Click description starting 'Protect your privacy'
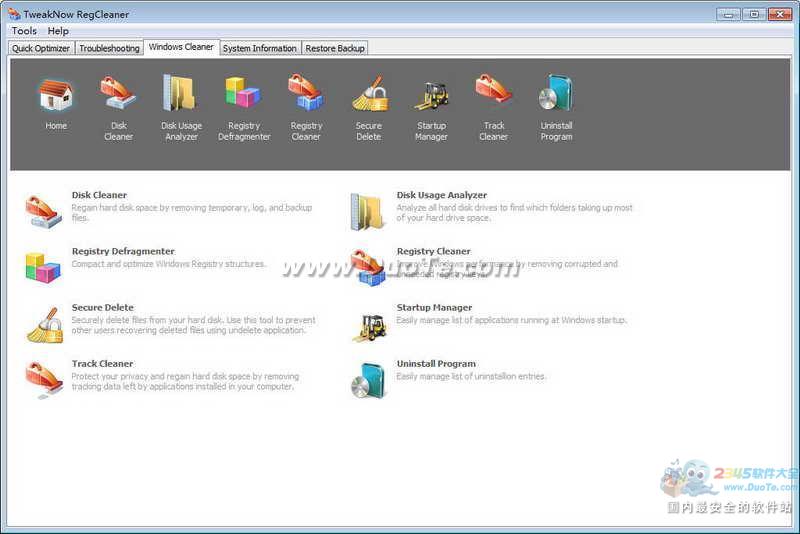This screenshot has height=534, width=800. (x=185, y=382)
